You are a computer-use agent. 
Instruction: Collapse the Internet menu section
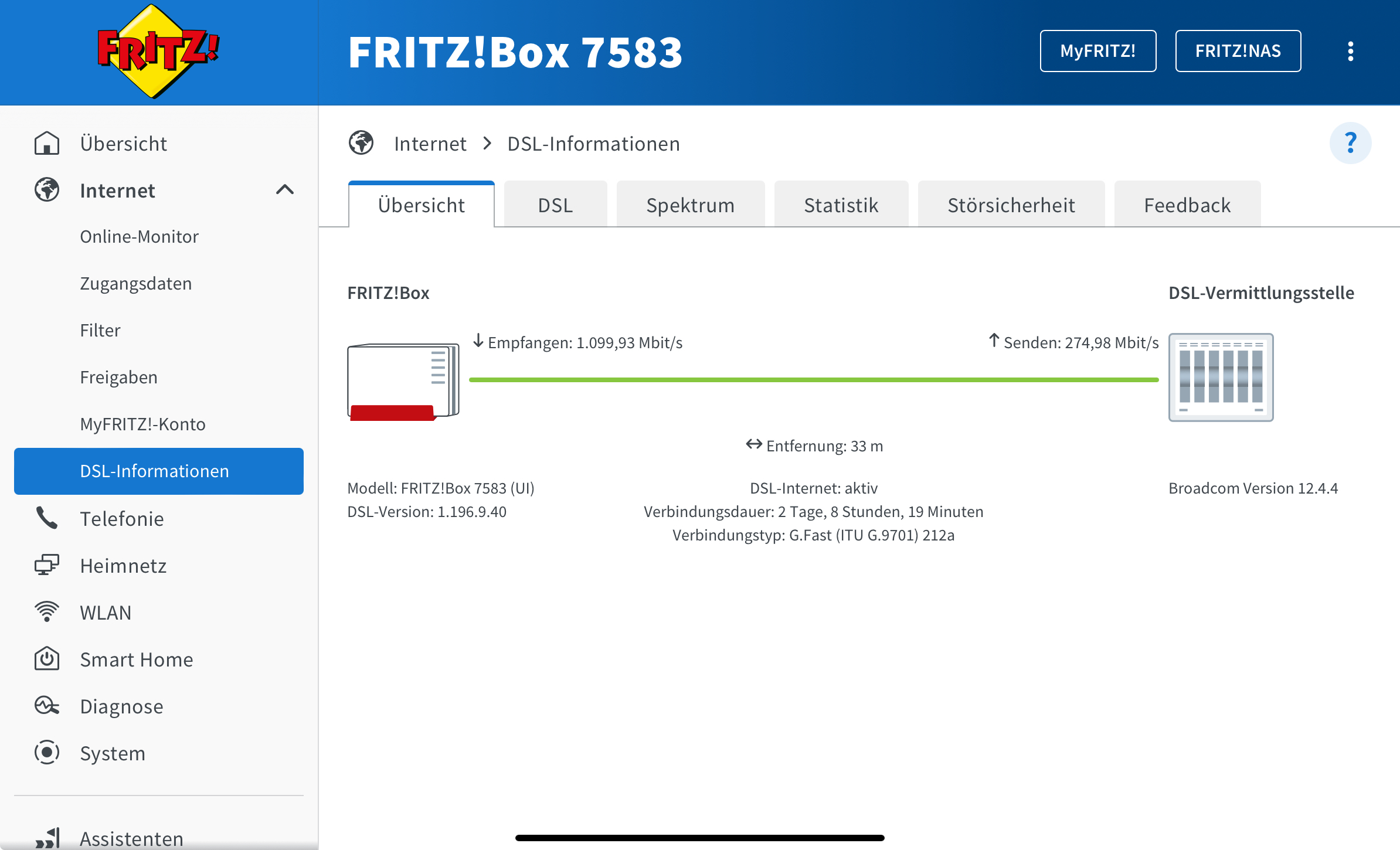pos(285,190)
